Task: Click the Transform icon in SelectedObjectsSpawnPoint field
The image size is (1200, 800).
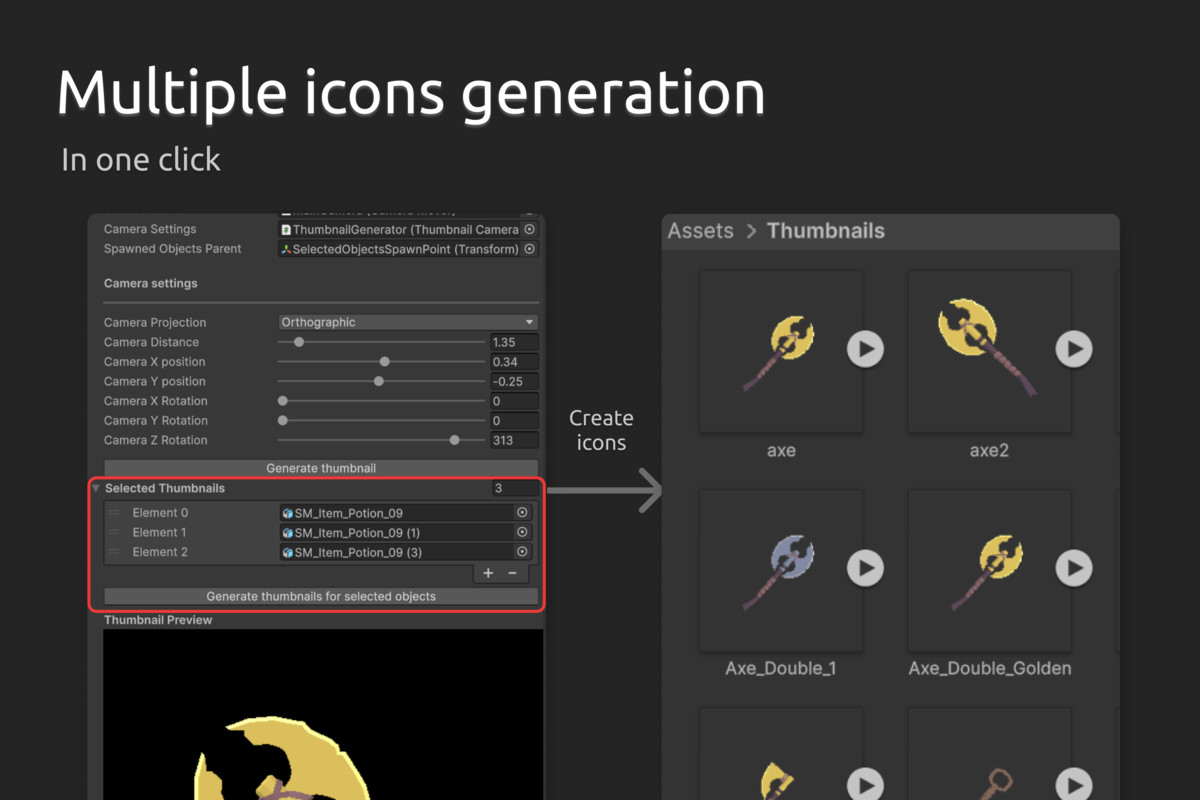Action: [x=287, y=249]
